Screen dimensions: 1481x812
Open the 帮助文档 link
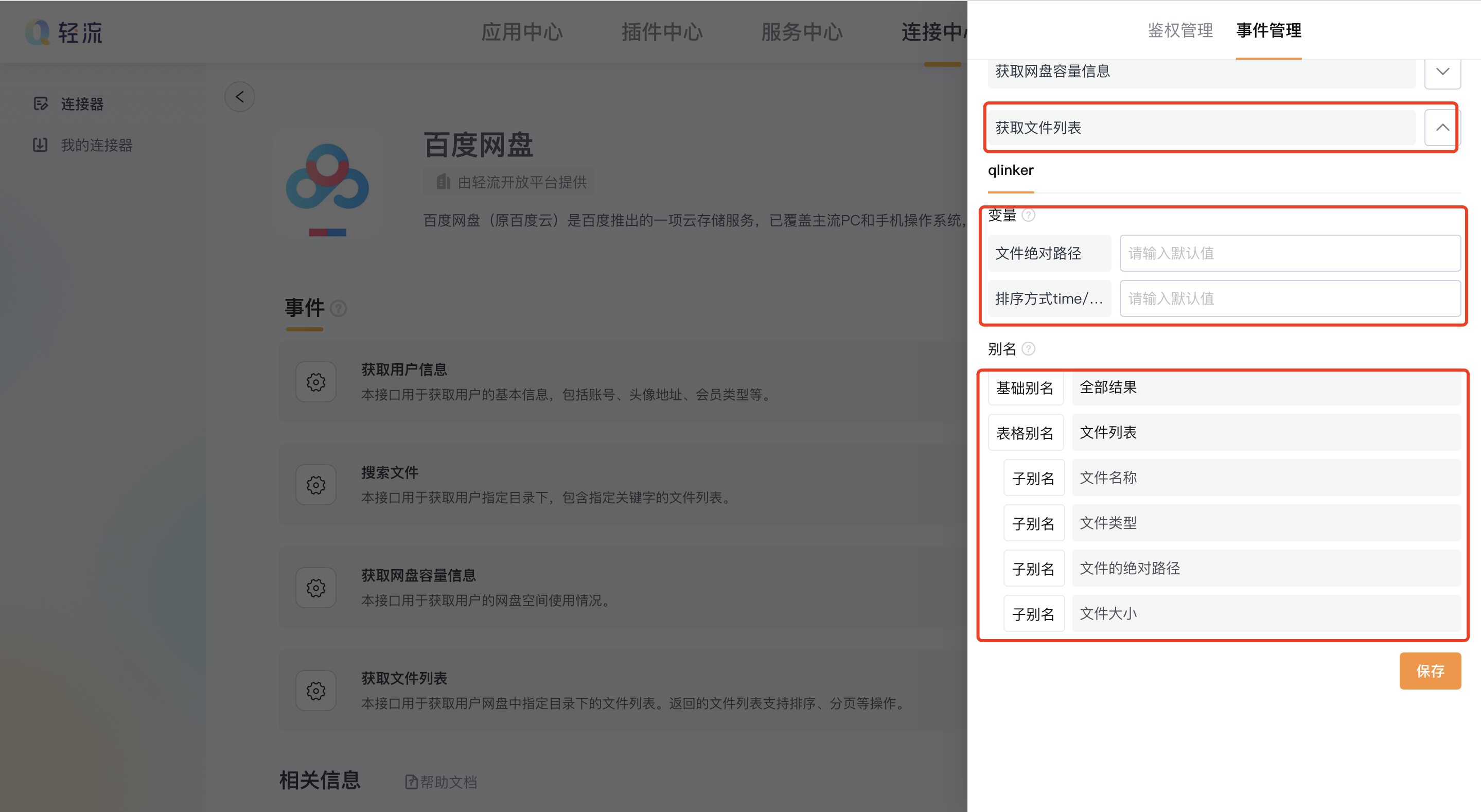(x=441, y=782)
